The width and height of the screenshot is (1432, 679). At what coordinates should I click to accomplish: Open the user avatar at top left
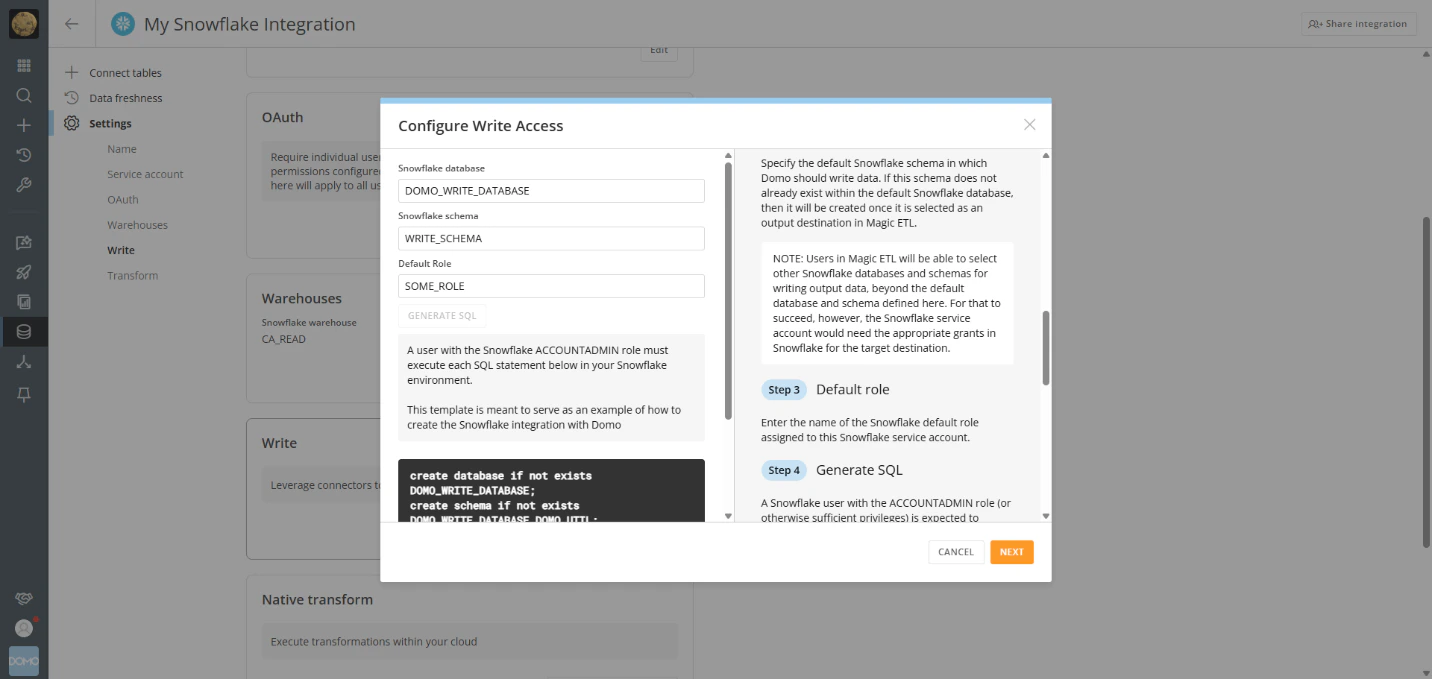click(x=24, y=24)
